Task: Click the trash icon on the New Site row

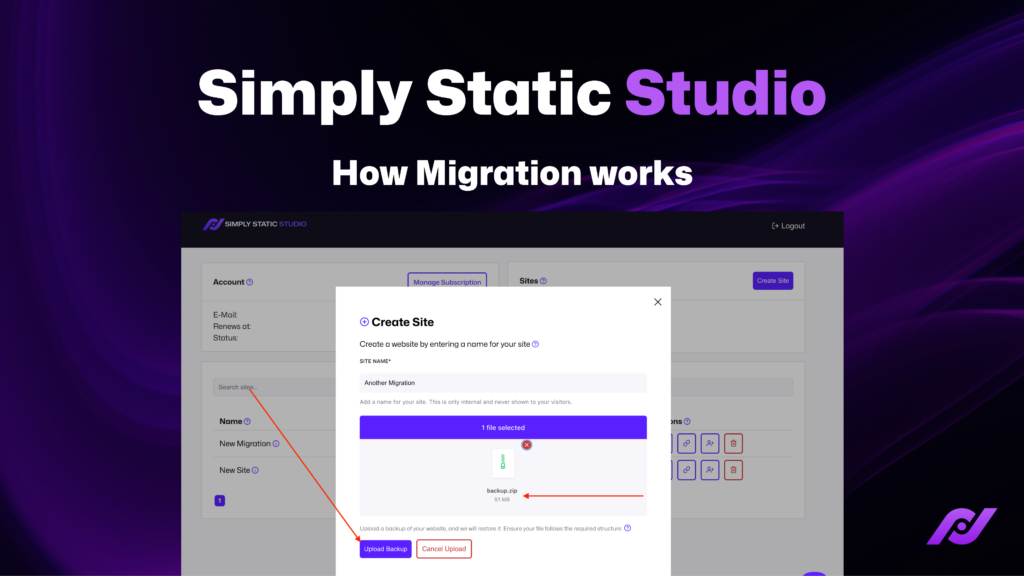Action: pyautogui.click(x=733, y=469)
